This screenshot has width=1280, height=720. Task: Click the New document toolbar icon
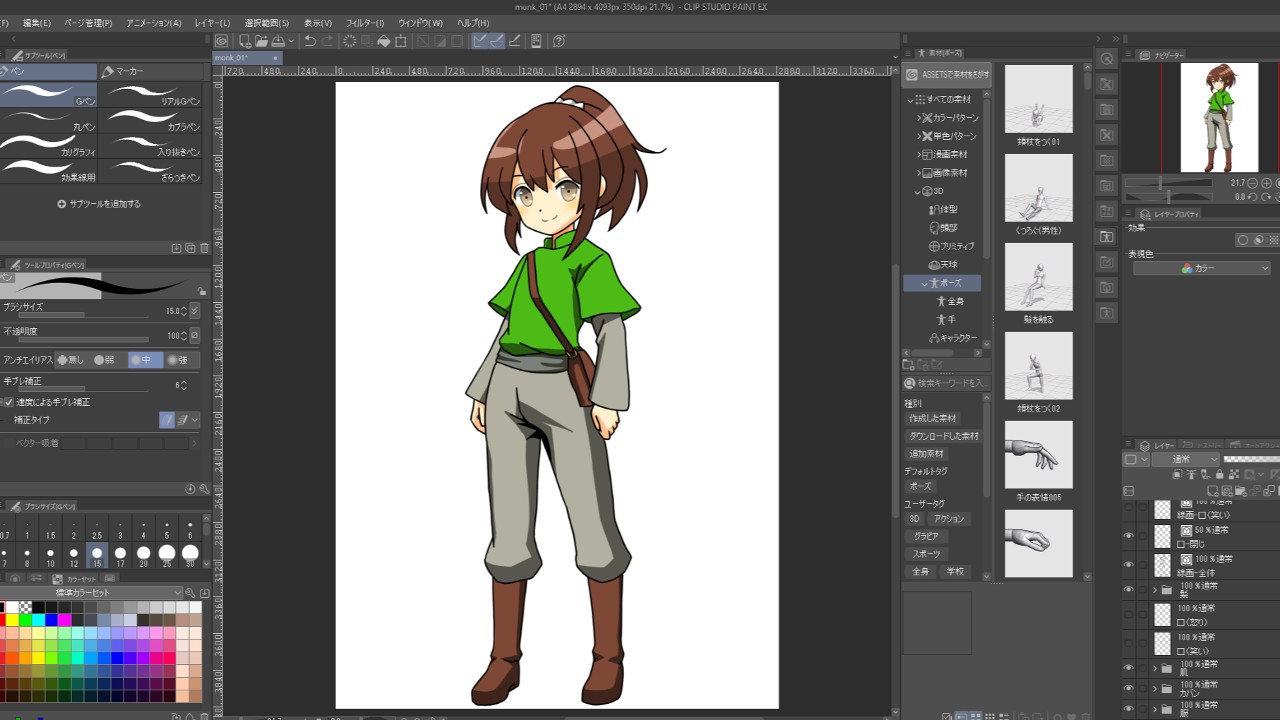pyautogui.click(x=244, y=41)
